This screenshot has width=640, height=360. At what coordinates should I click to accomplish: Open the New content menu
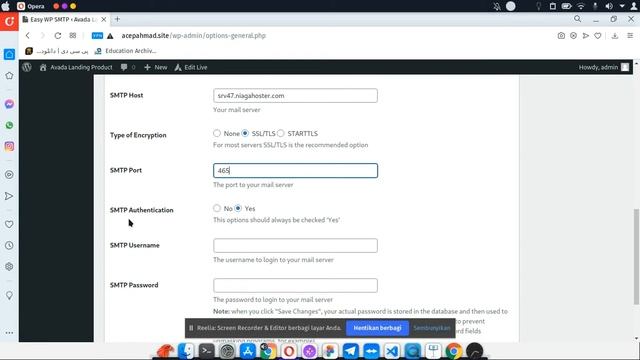point(156,67)
